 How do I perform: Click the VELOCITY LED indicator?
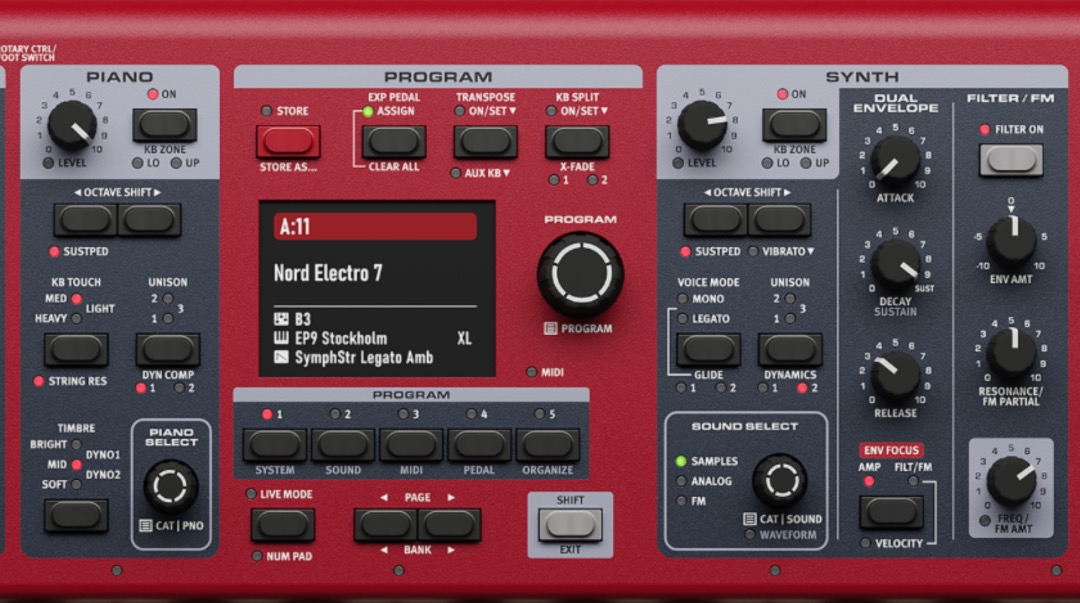point(865,543)
